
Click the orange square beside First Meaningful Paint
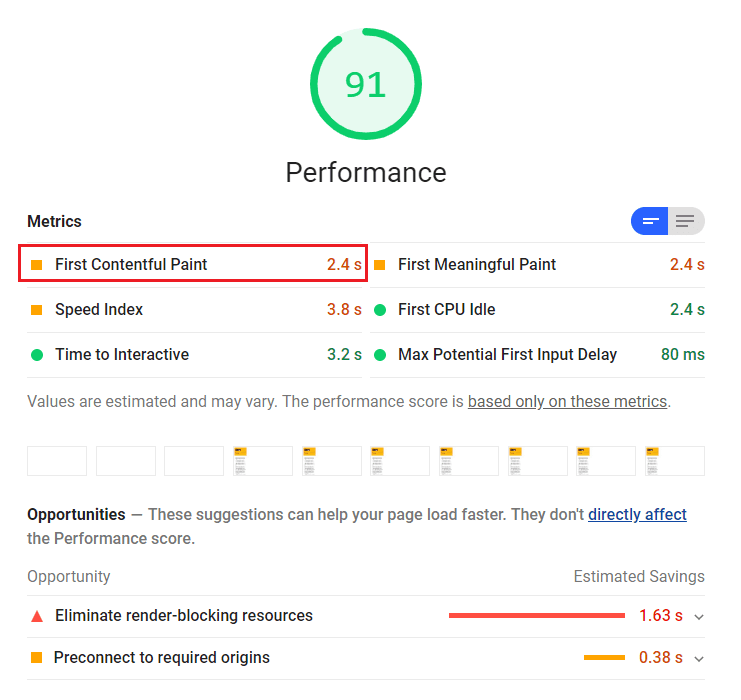380,265
